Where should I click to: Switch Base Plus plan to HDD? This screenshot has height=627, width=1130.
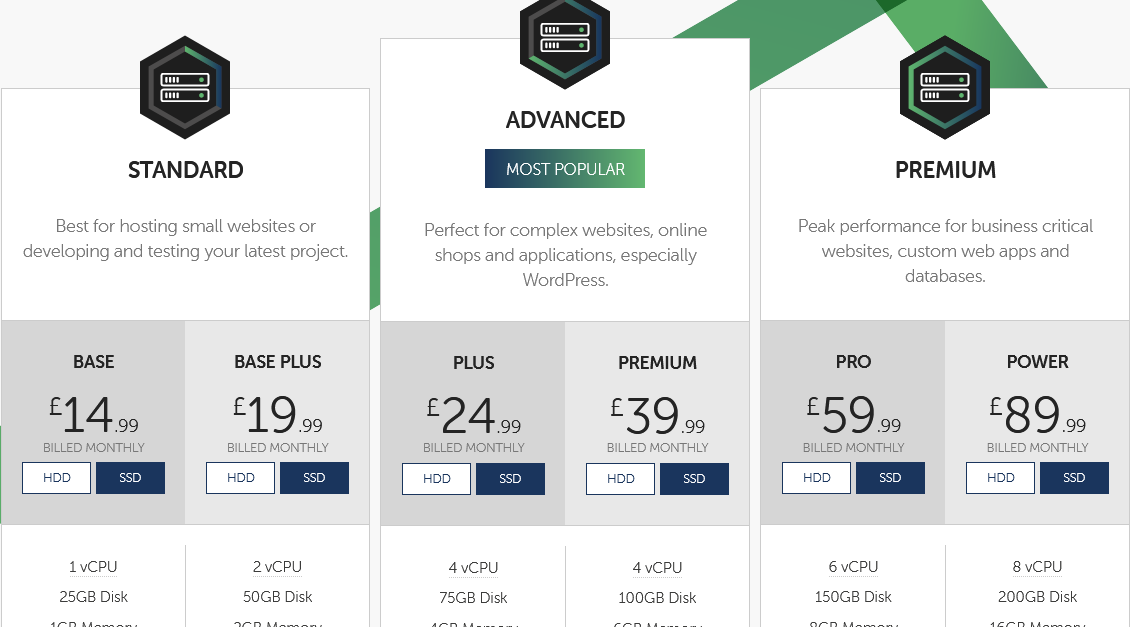(241, 478)
